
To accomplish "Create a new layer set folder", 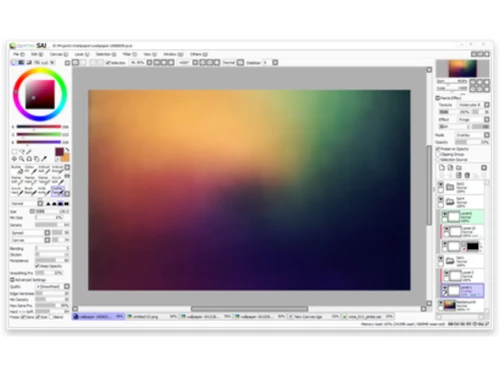I will (x=459, y=168).
